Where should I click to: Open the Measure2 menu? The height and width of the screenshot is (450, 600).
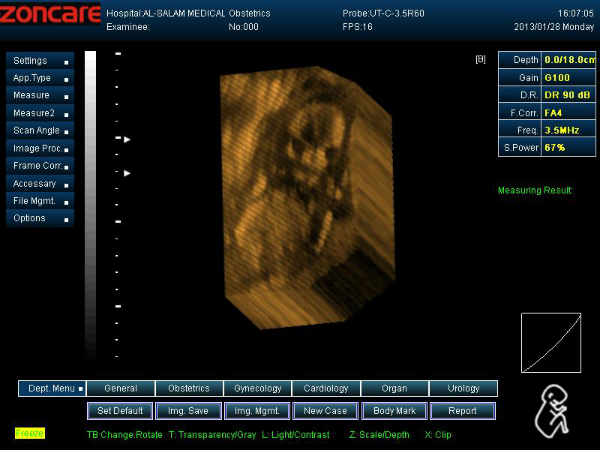[x=40, y=113]
